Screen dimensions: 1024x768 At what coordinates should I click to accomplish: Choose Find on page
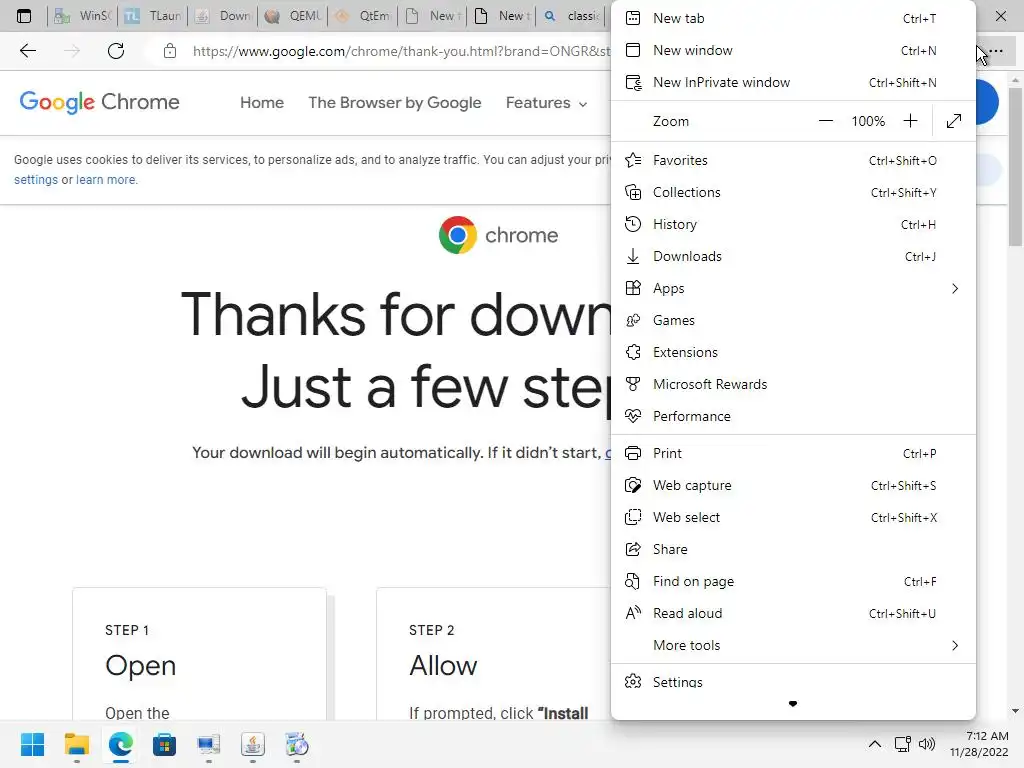coord(793,581)
